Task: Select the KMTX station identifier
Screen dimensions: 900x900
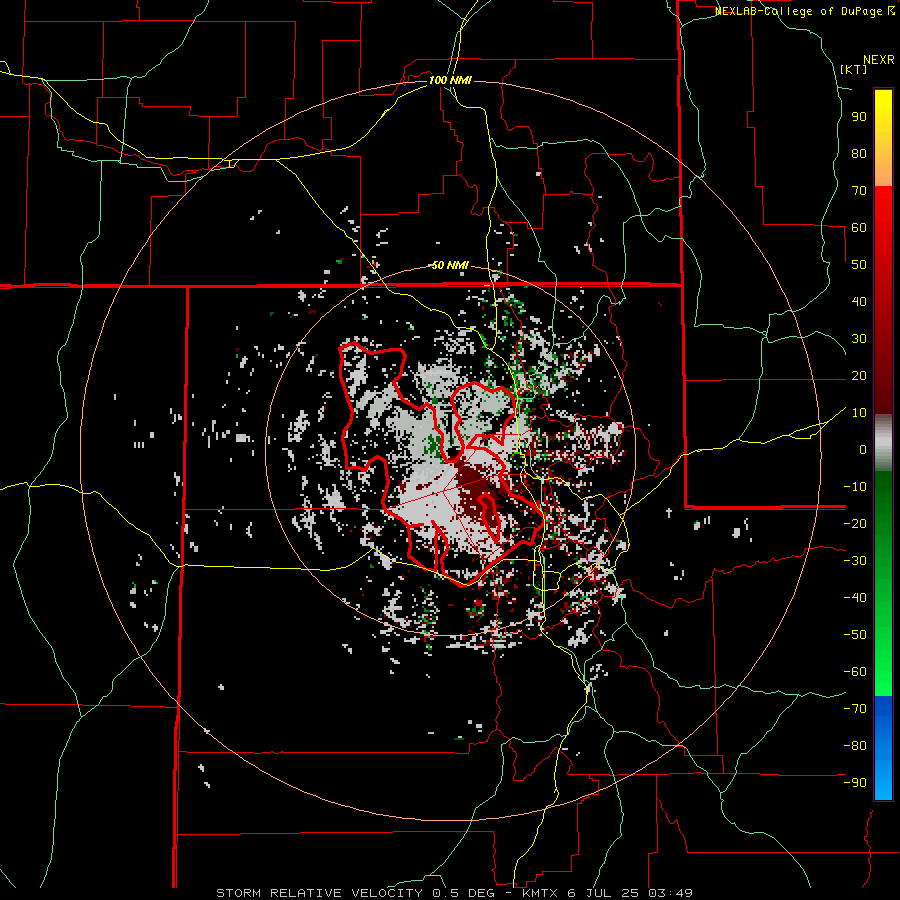Action: point(541,893)
